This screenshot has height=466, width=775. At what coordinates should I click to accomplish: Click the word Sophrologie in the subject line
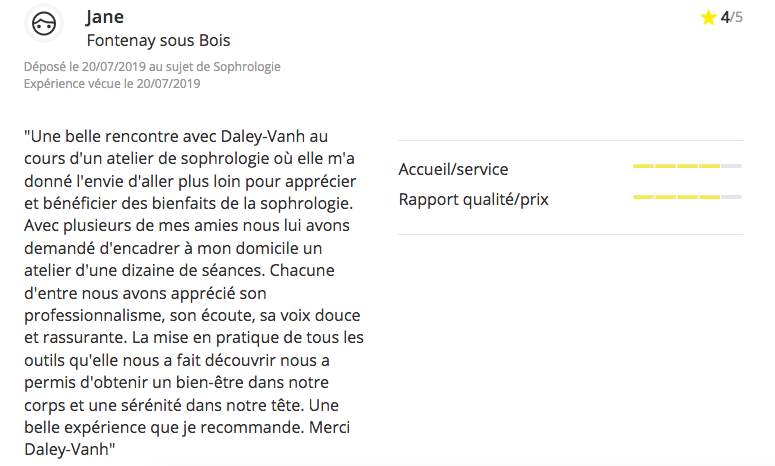tap(247, 67)
